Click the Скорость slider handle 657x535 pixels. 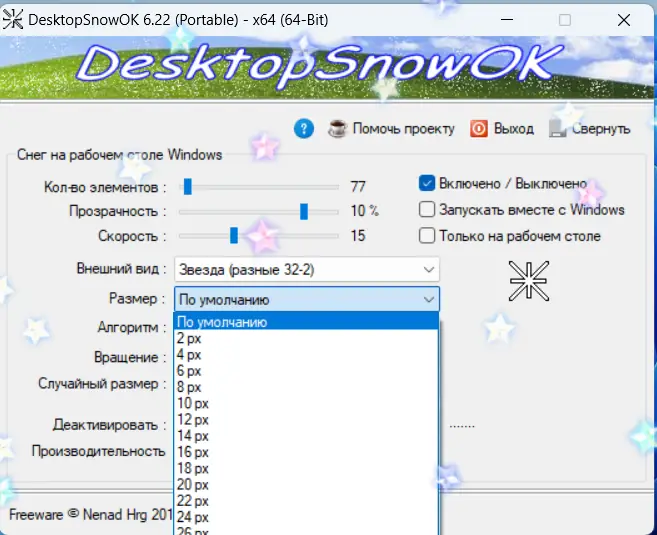tap(234, 235)
